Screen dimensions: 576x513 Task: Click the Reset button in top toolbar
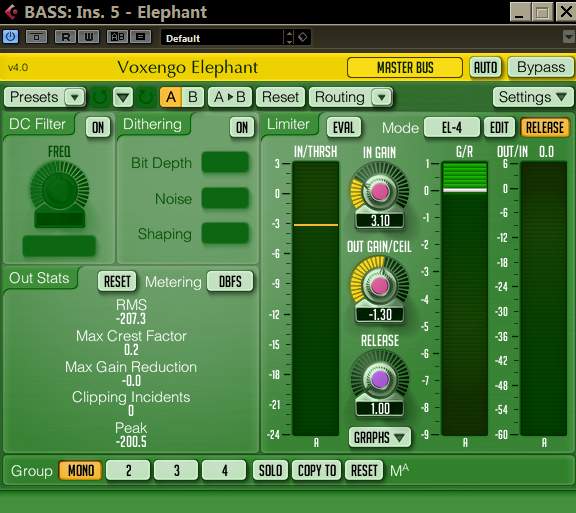(x=280, y=97)
